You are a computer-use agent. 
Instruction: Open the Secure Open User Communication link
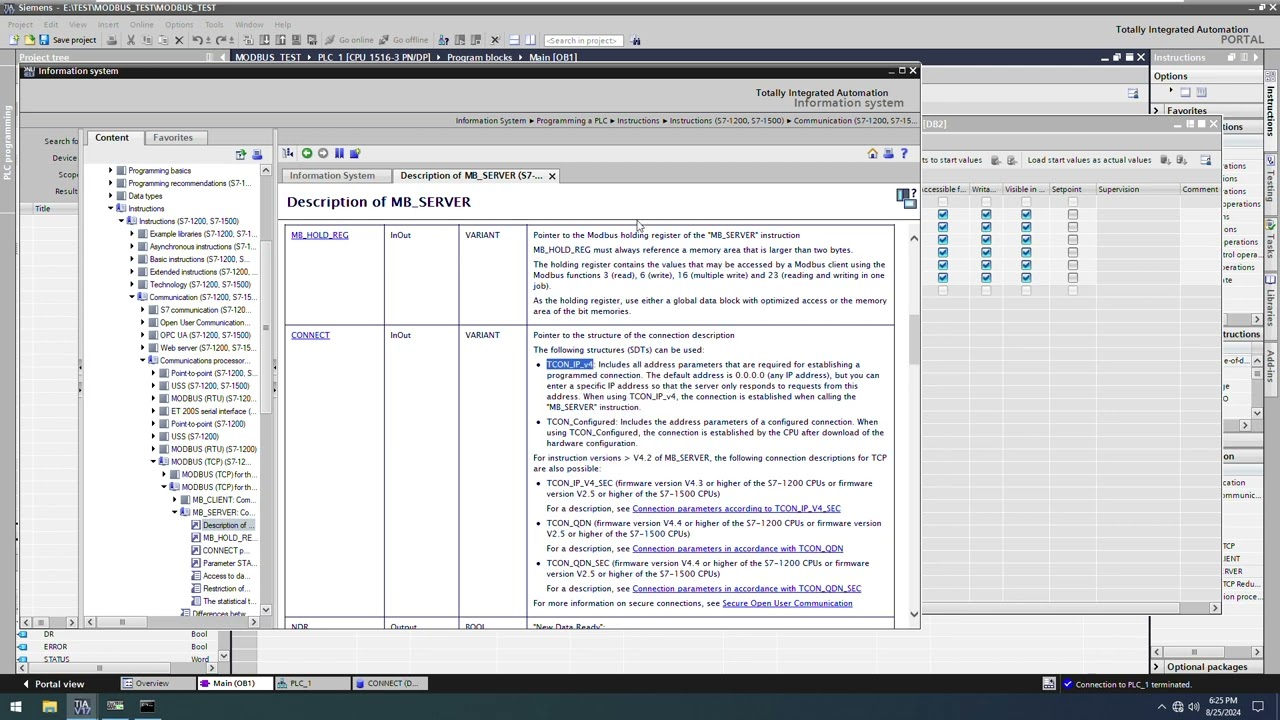pos(787,604)
